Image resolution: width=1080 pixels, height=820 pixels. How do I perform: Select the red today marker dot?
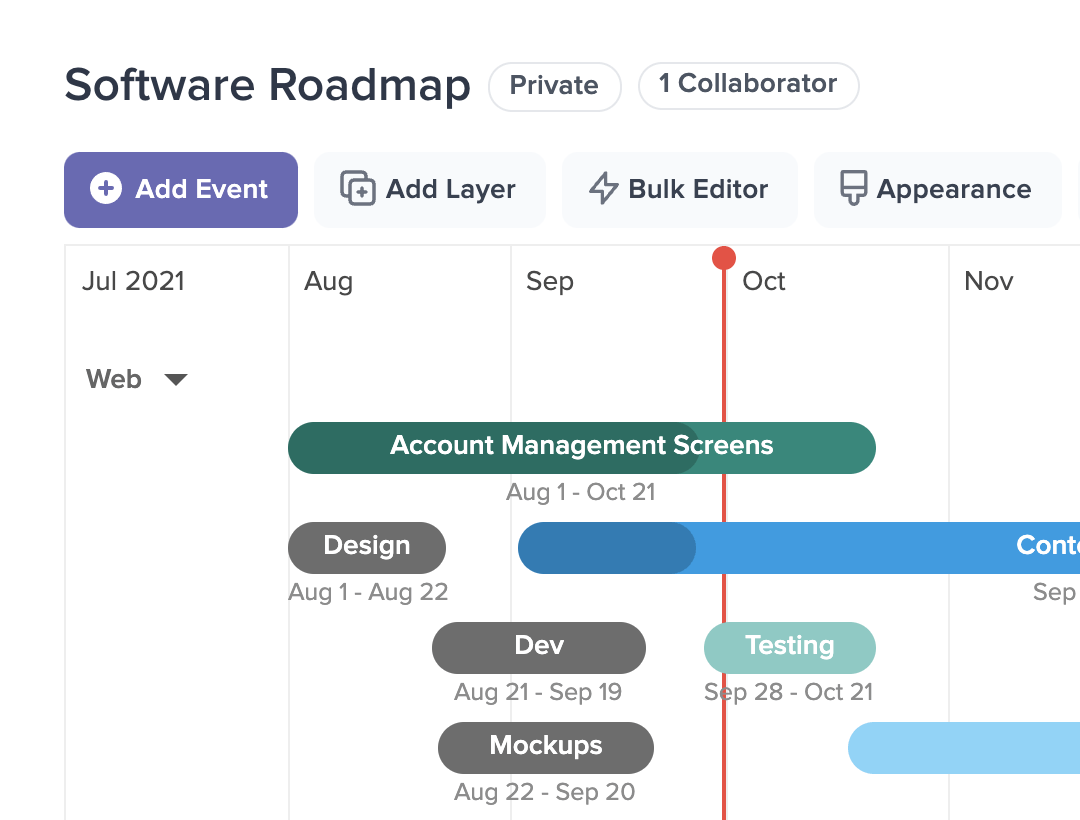point(724,258)
